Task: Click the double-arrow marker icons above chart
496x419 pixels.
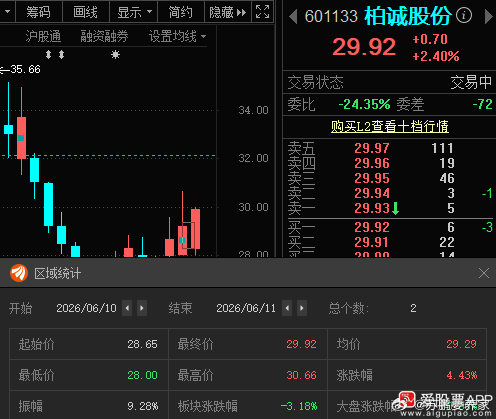Action: 55,54
